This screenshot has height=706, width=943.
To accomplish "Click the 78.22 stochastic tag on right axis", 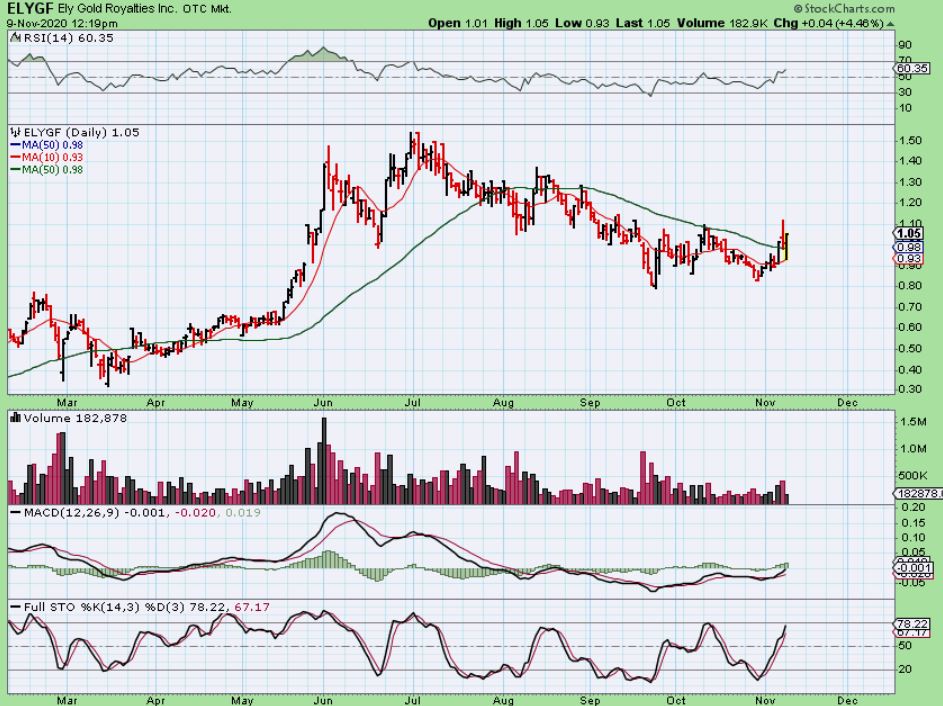I will (912, 624).
